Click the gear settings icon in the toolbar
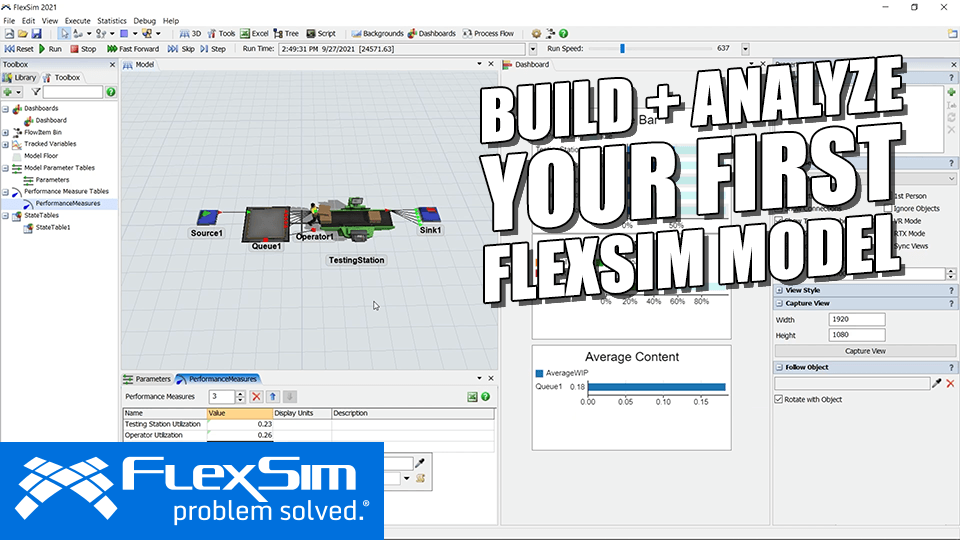The image size is (960, 540). 536,34
